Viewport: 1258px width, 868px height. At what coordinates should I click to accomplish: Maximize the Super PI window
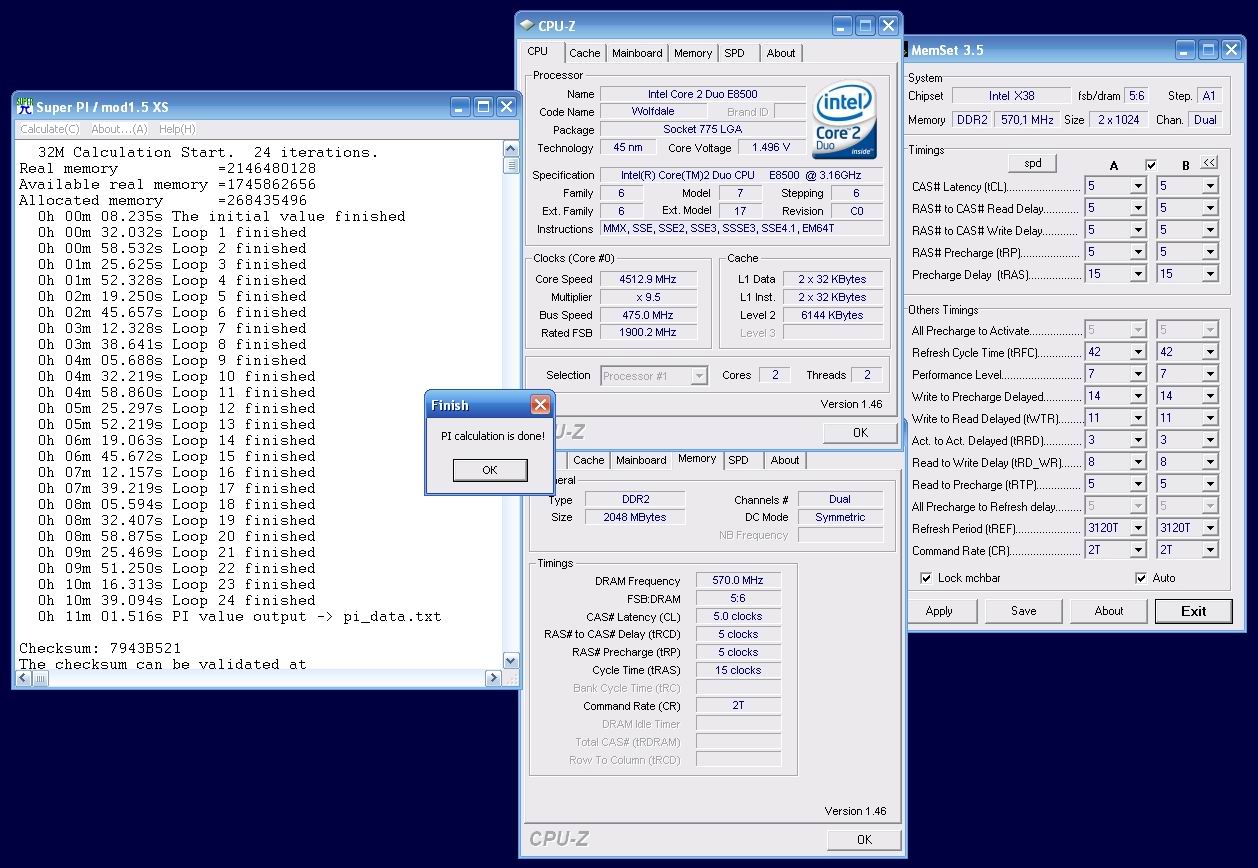483,107
